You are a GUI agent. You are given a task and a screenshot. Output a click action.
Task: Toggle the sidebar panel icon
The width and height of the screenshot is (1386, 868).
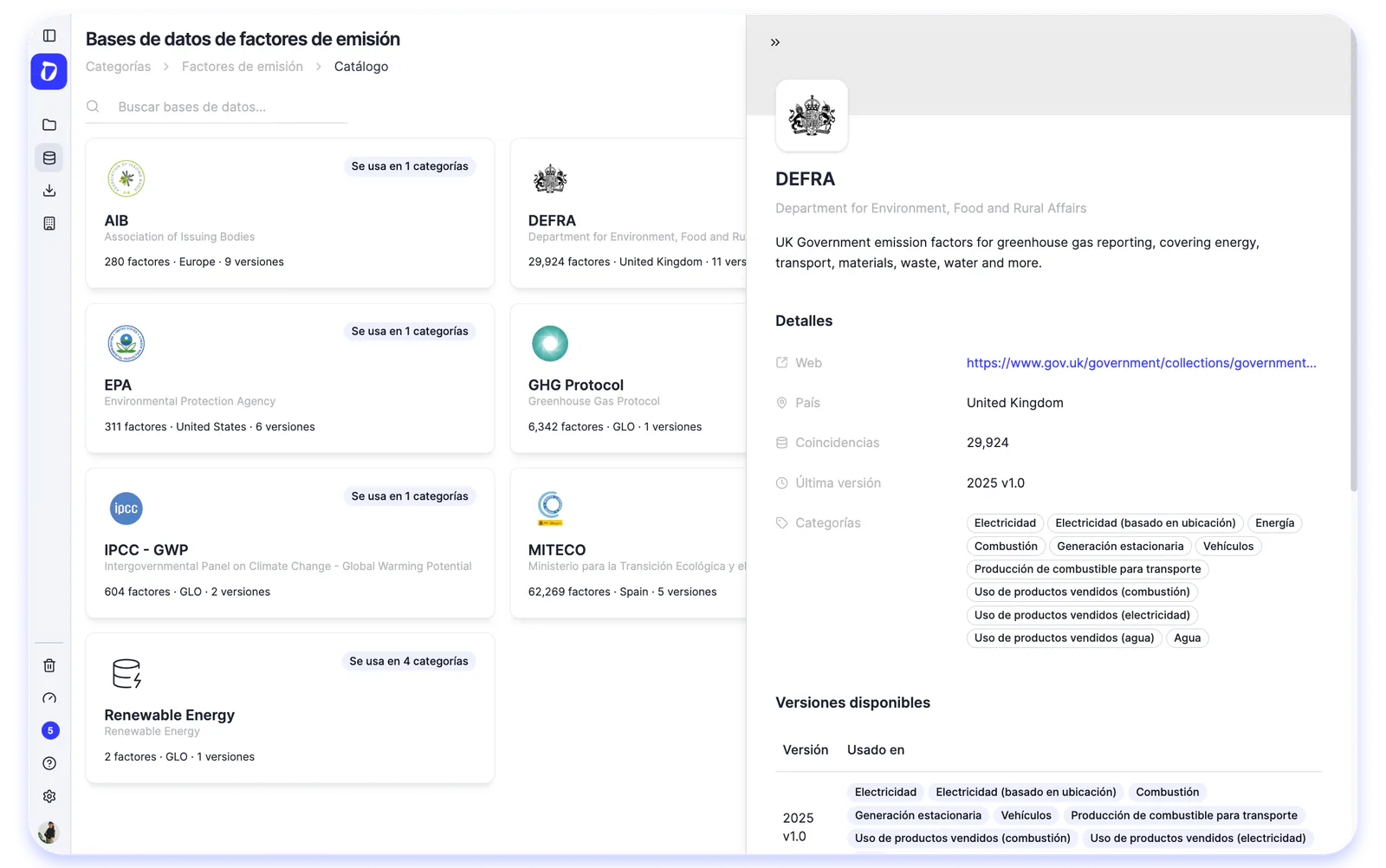(x=49, y=36)
